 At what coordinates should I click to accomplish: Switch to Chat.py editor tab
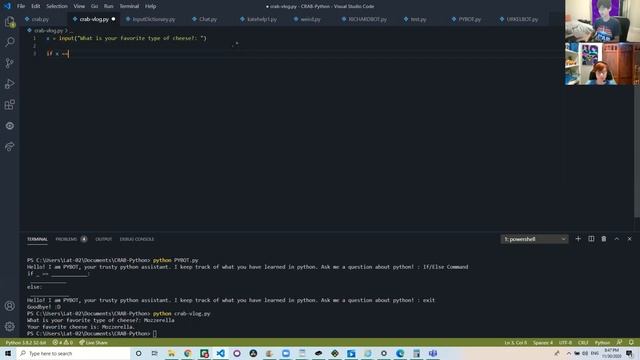pos(208,19)
